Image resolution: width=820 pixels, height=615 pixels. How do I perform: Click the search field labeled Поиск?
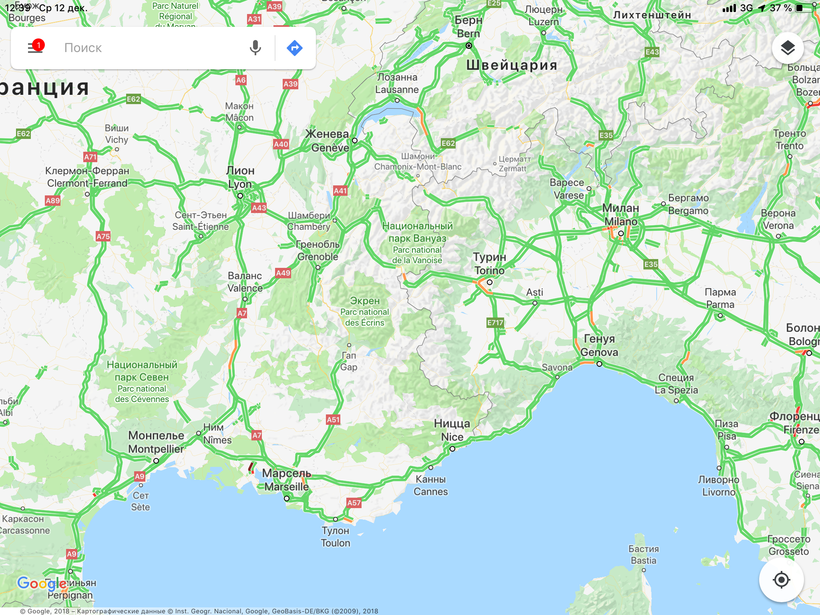click(x=152, y=48)
